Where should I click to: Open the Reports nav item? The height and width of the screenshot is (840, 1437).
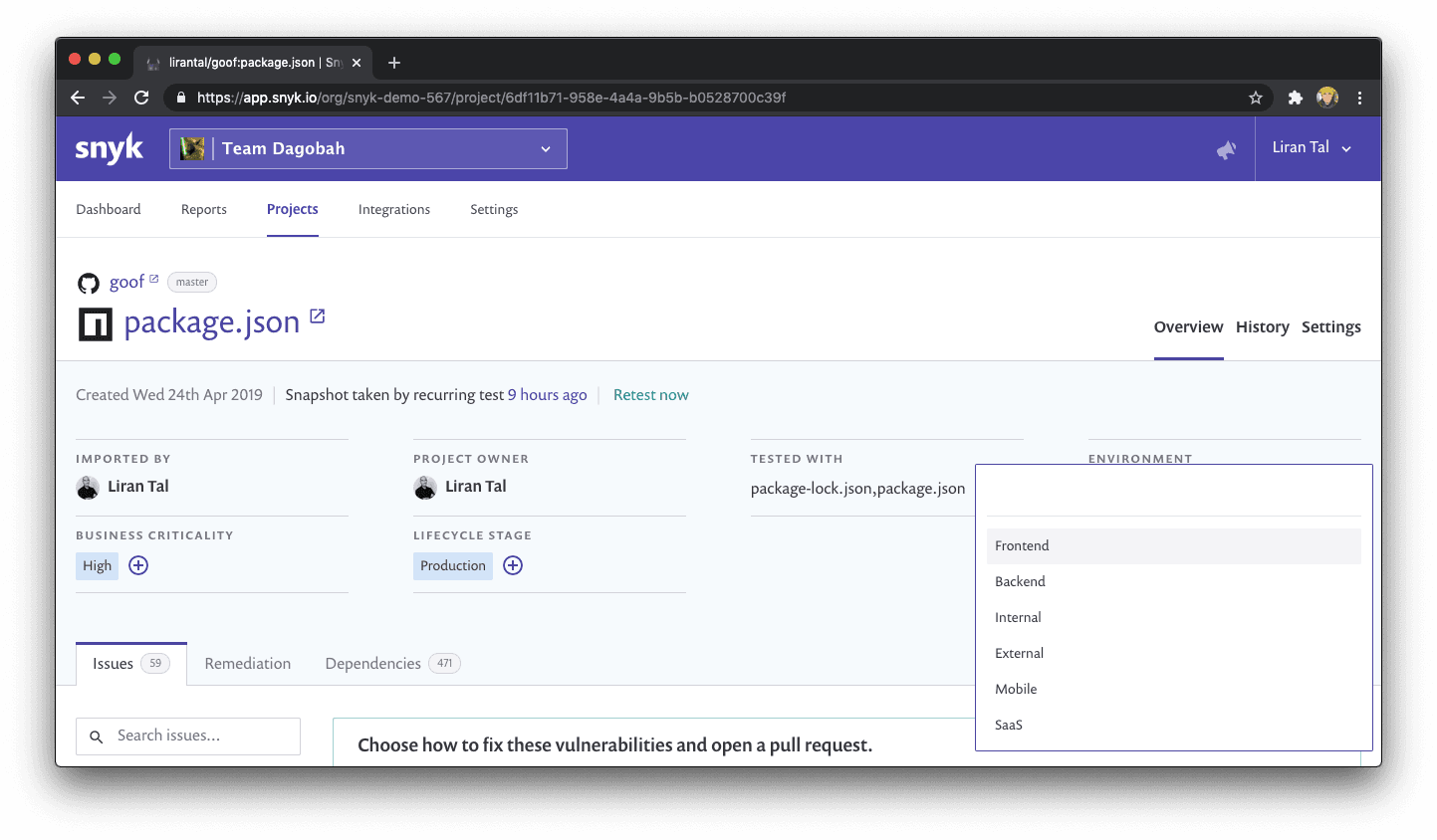tap(204, 209)
